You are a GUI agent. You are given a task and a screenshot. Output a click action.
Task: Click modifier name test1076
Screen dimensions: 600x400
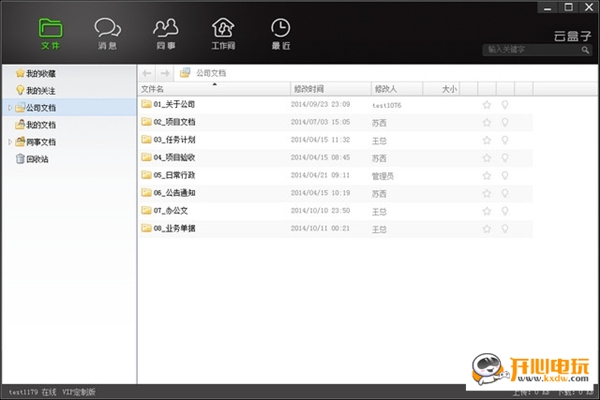tap(386, 105)
